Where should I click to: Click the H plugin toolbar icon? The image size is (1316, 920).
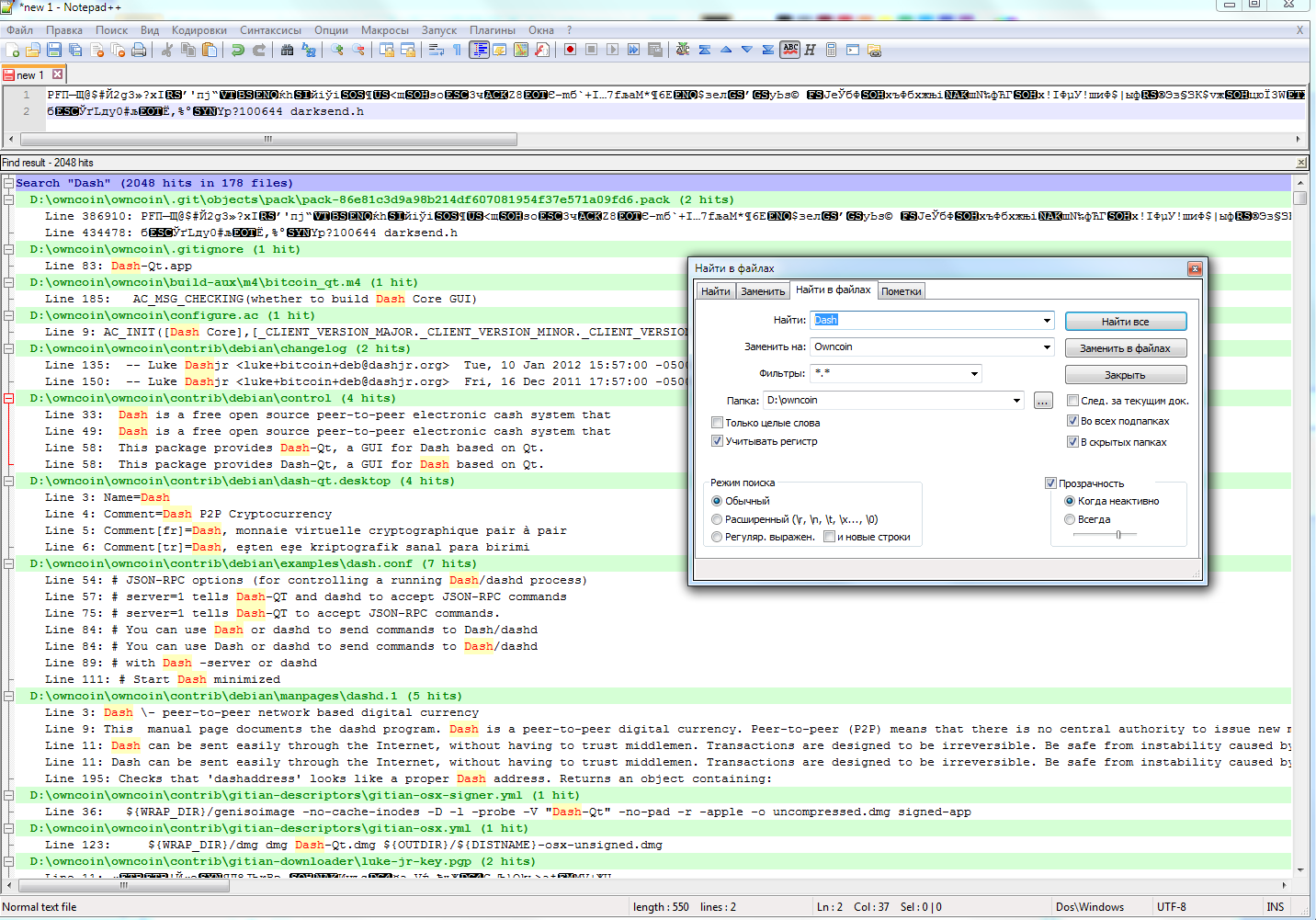[x=810, y=50]
